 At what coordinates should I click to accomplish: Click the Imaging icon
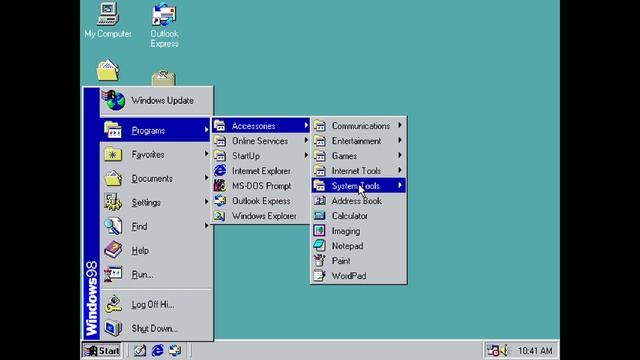(320, 231)
